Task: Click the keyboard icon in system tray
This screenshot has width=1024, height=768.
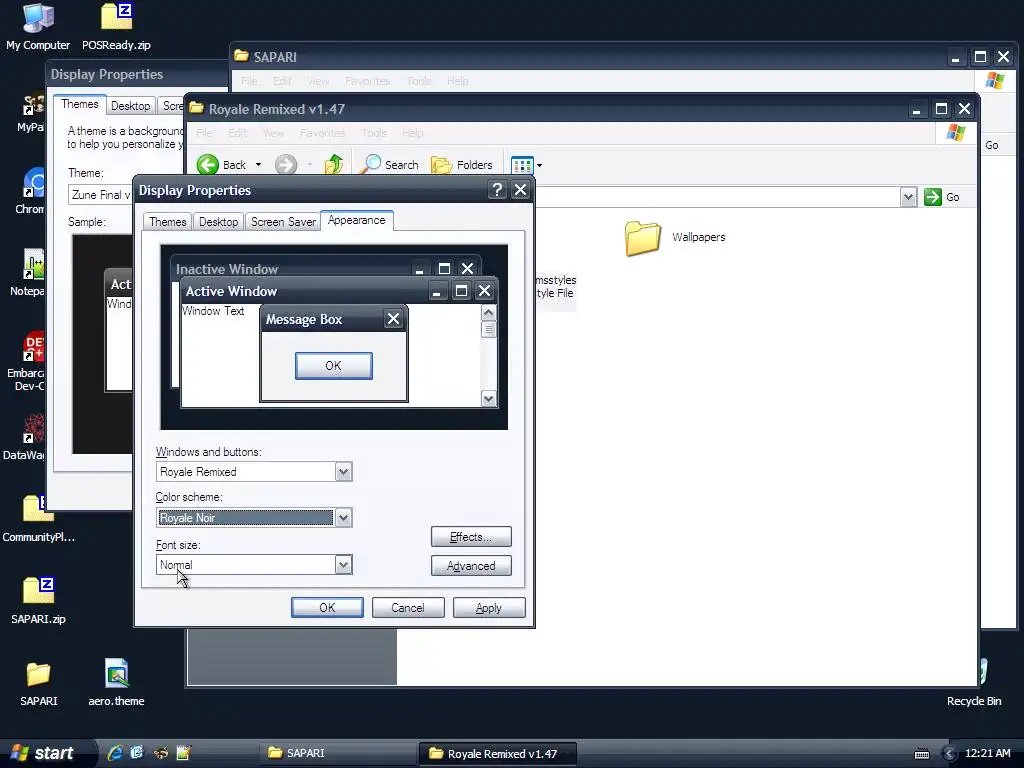Action: tap(921, 754)
